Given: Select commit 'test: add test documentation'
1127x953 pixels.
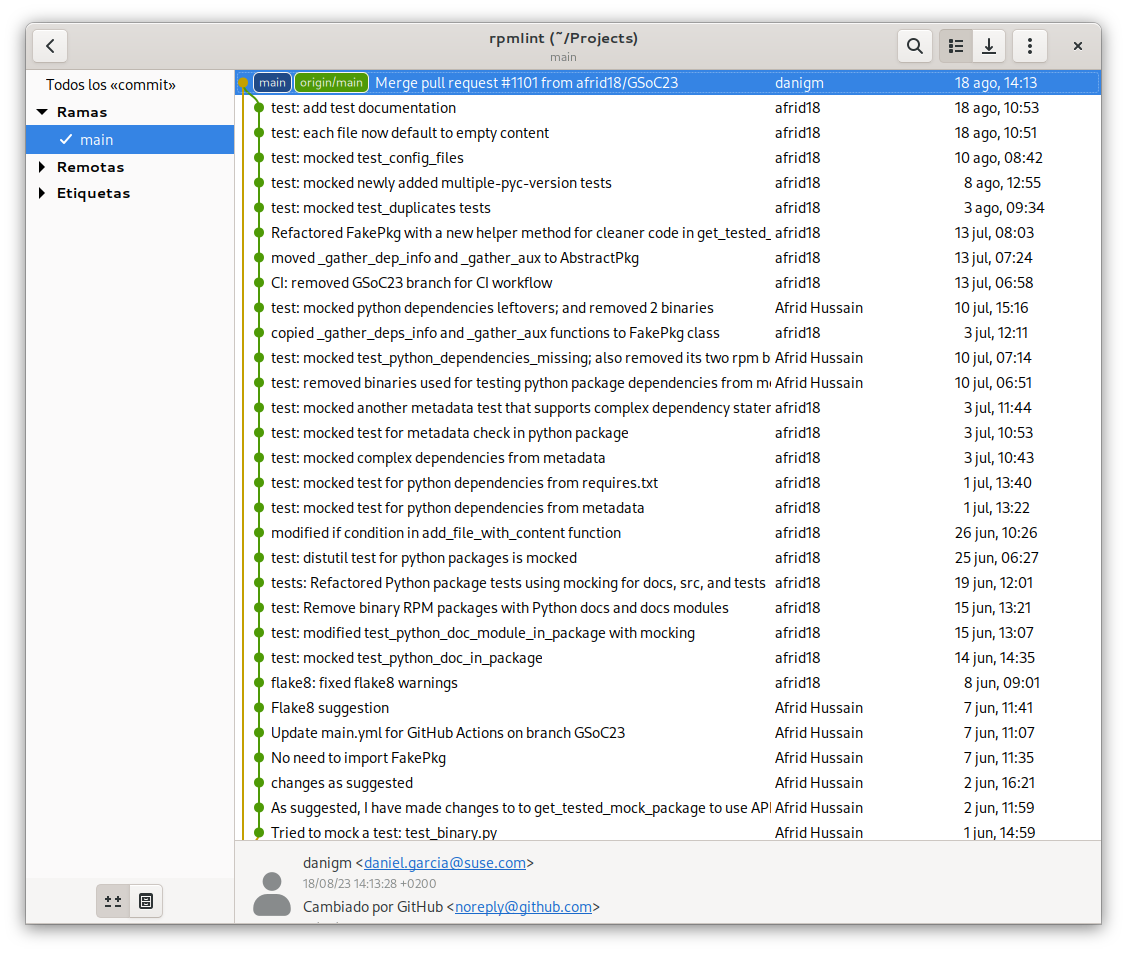Looking at the screenshot, I should click(x=668, y=108).
